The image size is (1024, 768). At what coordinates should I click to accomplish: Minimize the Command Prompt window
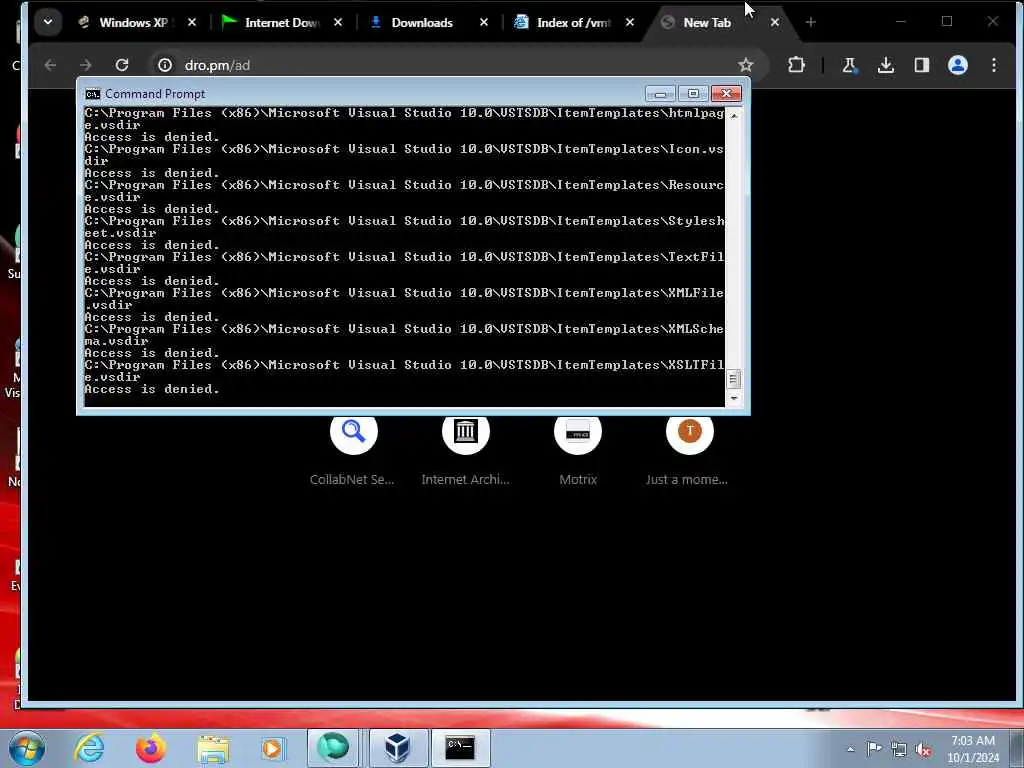[x=660, y=94]
